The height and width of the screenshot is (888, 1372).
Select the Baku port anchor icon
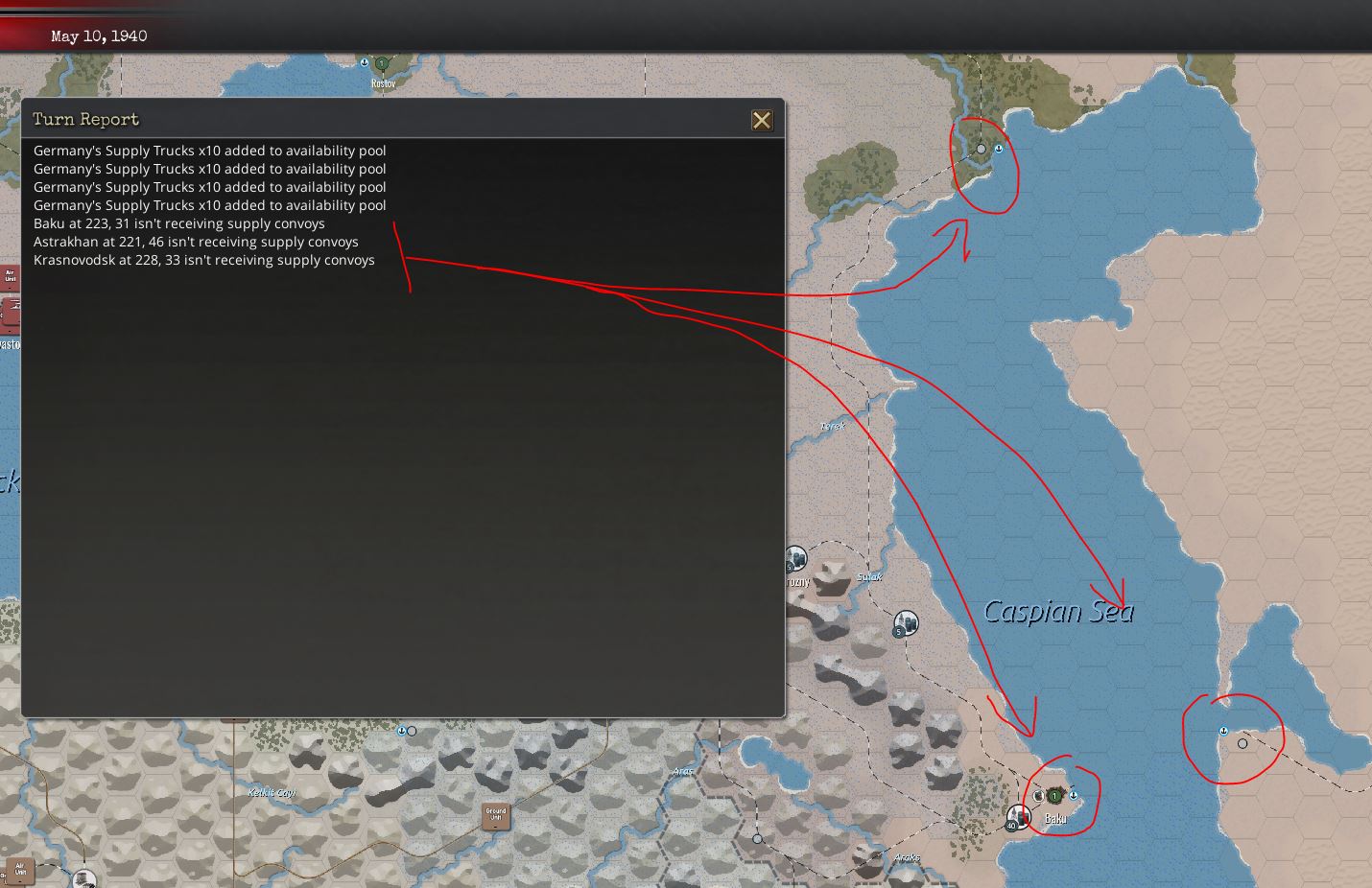coord(1073,795)
